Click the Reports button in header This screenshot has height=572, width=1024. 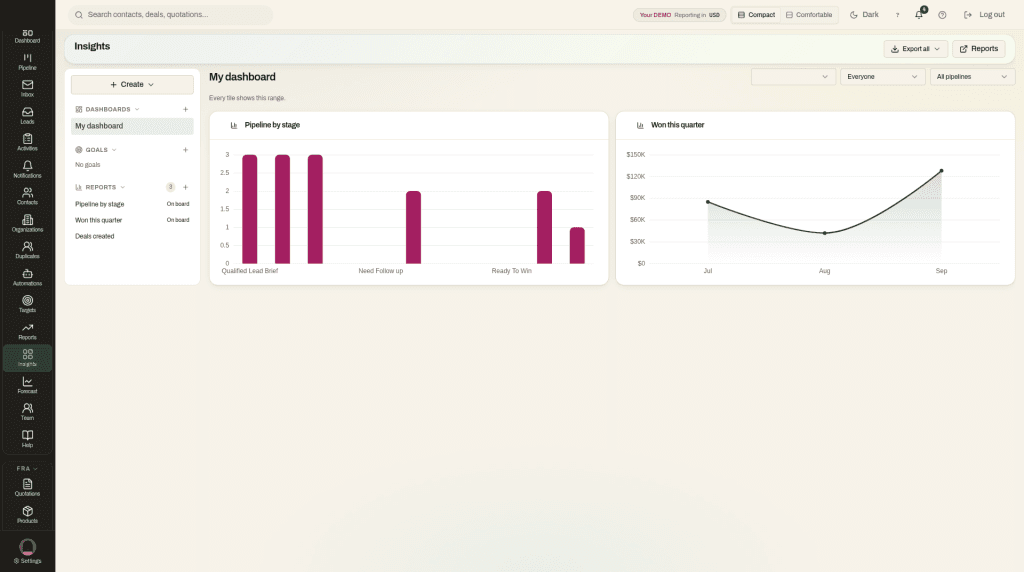tap(978, 49)
